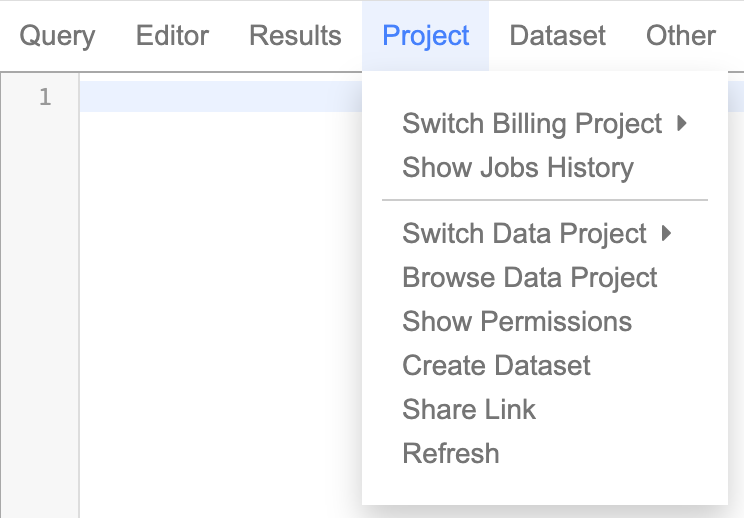Refresh the project via menu
Screen dimensions: 744x518
tap(450, 454)
